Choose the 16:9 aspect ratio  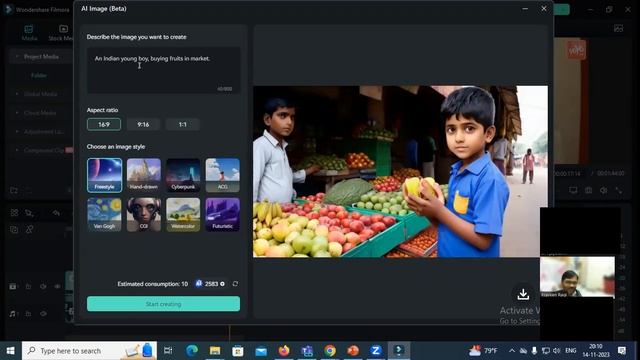coord(104,124)
